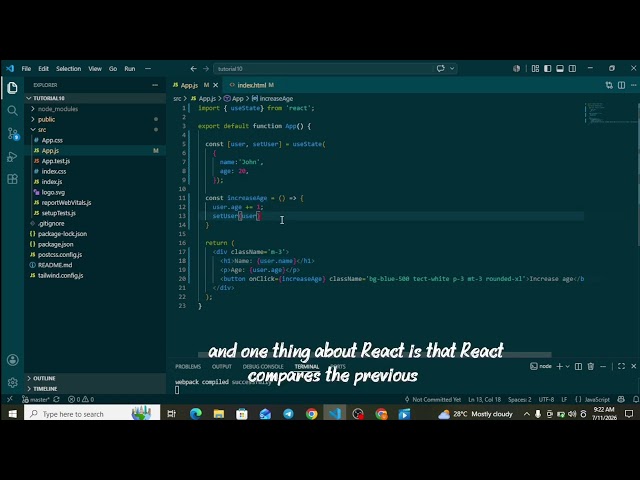The width and height of the screenshot is (640, 480).
Task: Click the new terminal plus icon
Action: 560,366
